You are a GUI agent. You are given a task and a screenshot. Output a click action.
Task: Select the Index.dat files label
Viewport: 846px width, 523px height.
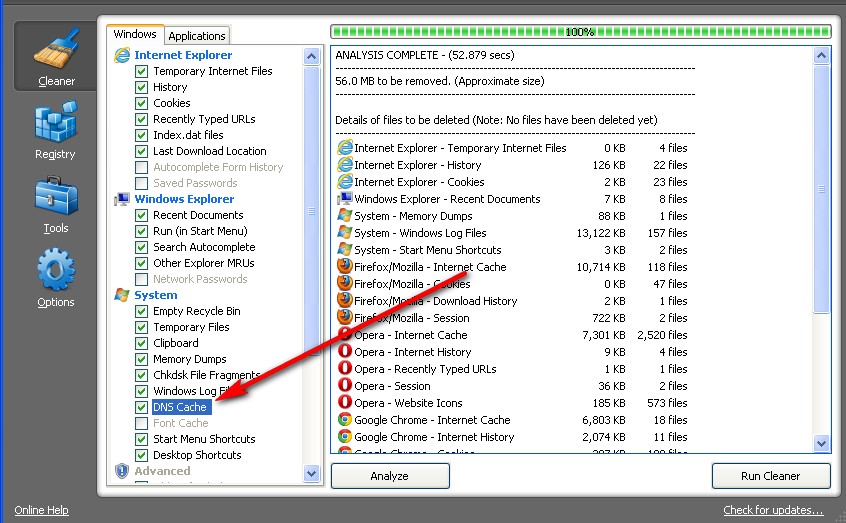point(188,135)
